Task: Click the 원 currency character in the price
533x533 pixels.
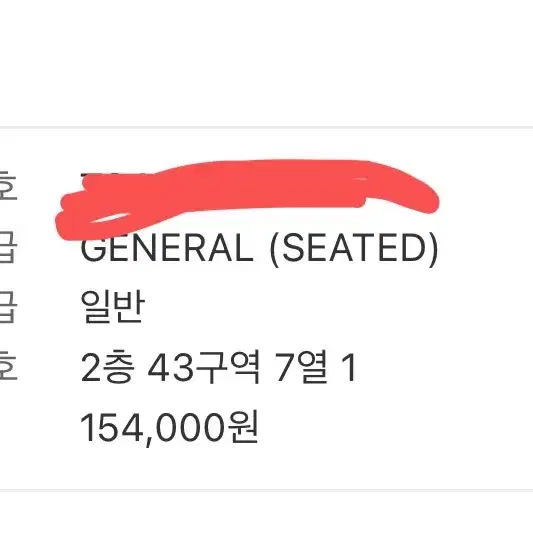Action: pos(243,426)
